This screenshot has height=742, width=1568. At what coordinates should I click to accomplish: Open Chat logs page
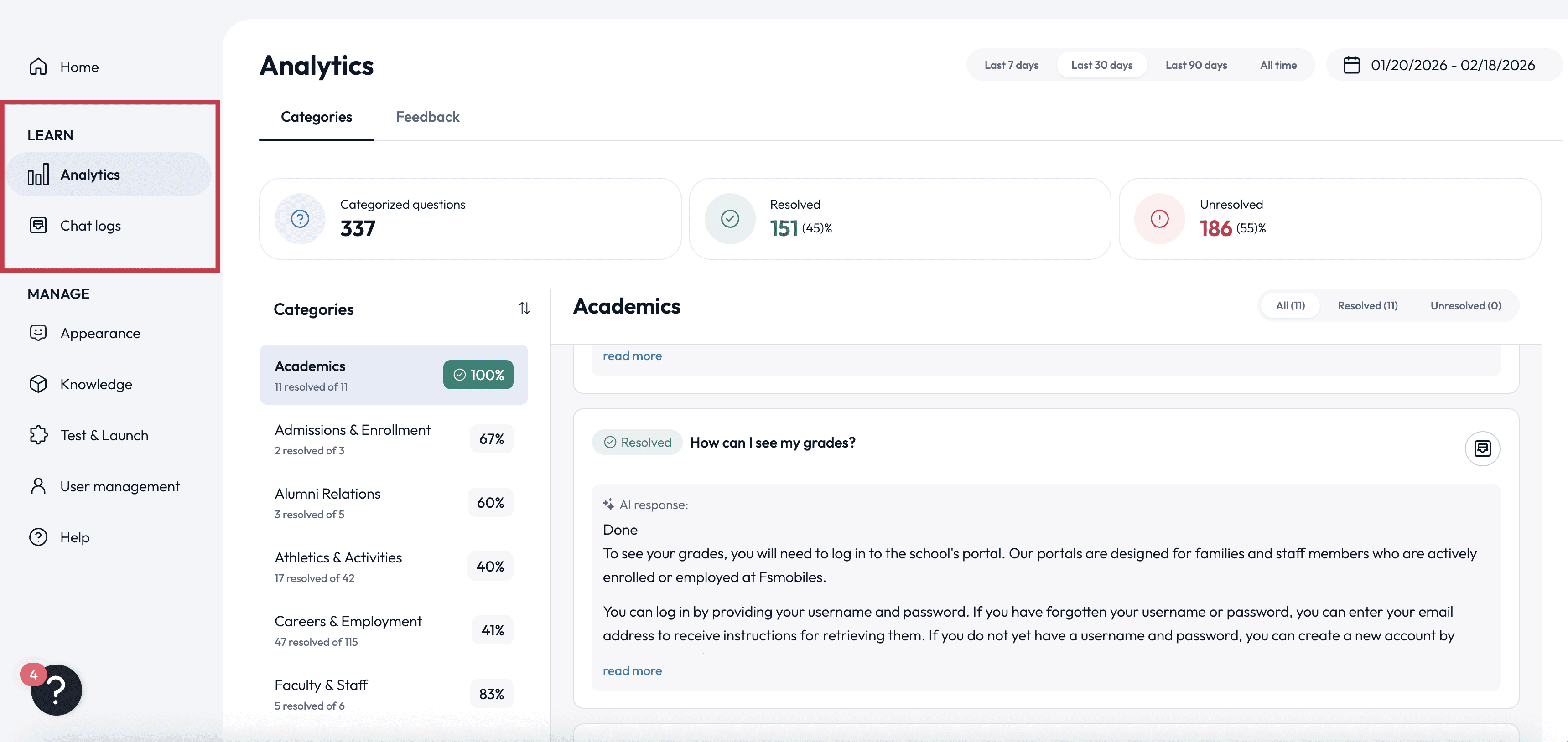coord(91,226)
